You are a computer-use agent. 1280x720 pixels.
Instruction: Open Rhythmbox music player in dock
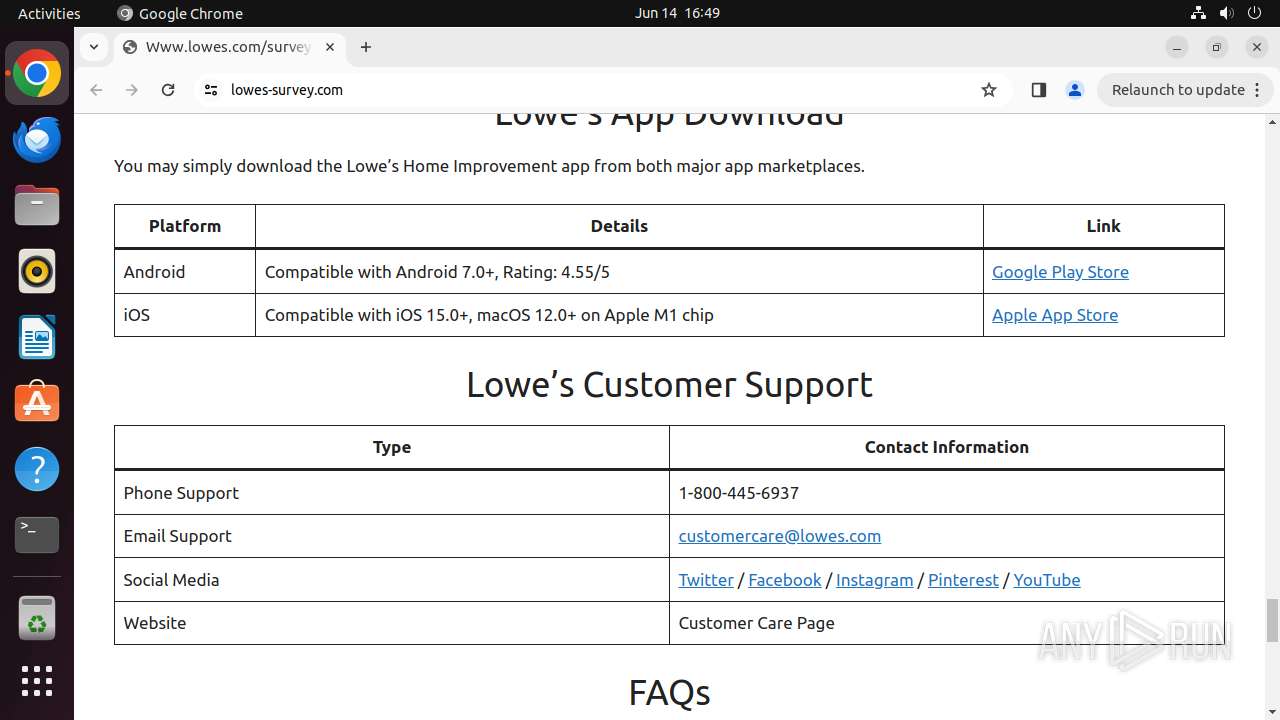click(x=37, y=272)
